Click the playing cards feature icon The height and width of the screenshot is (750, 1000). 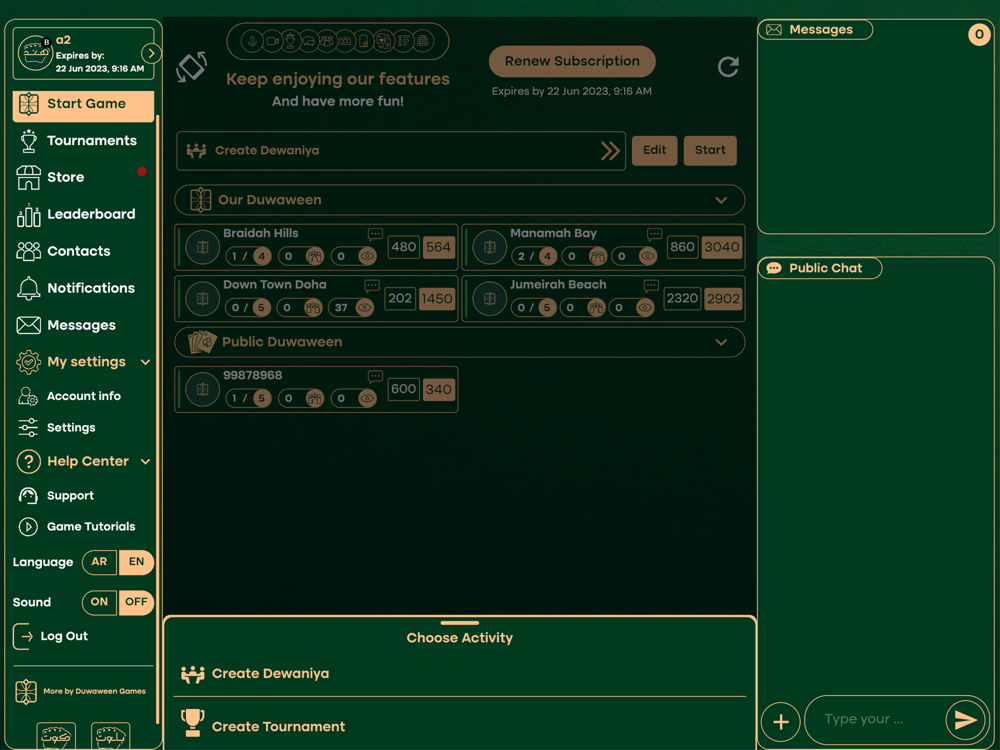[x=383, y=41]
